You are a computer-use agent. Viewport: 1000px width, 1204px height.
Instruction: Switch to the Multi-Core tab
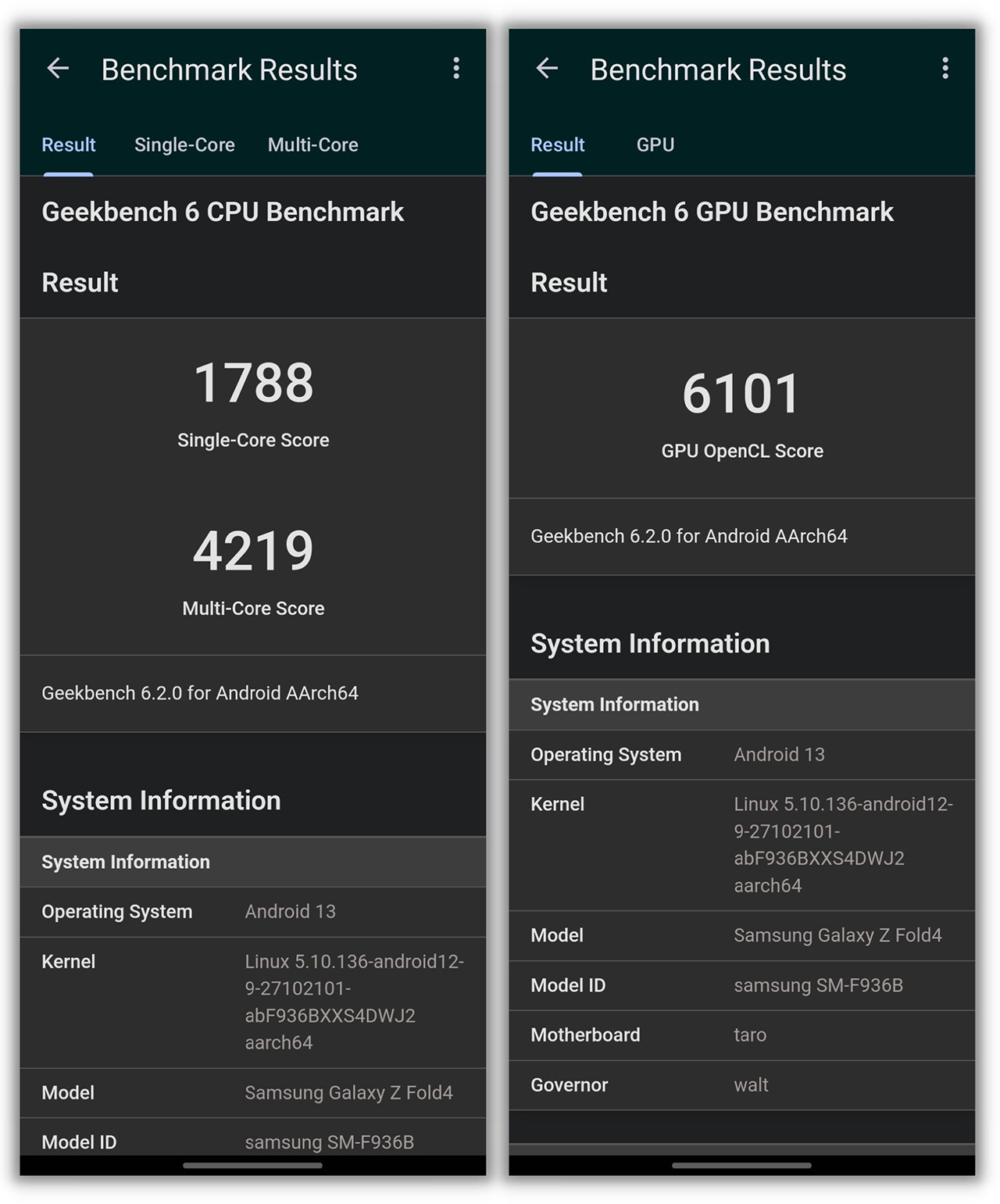[x=312, y=145]
